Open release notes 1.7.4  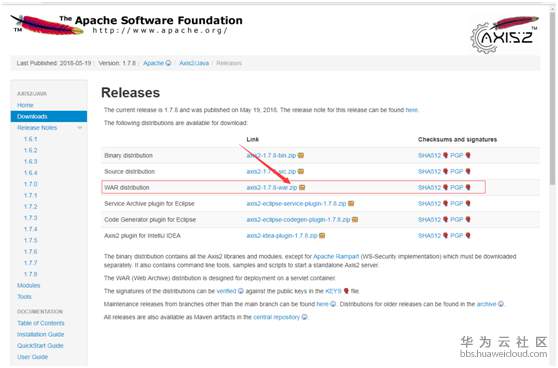pos(31,229)
